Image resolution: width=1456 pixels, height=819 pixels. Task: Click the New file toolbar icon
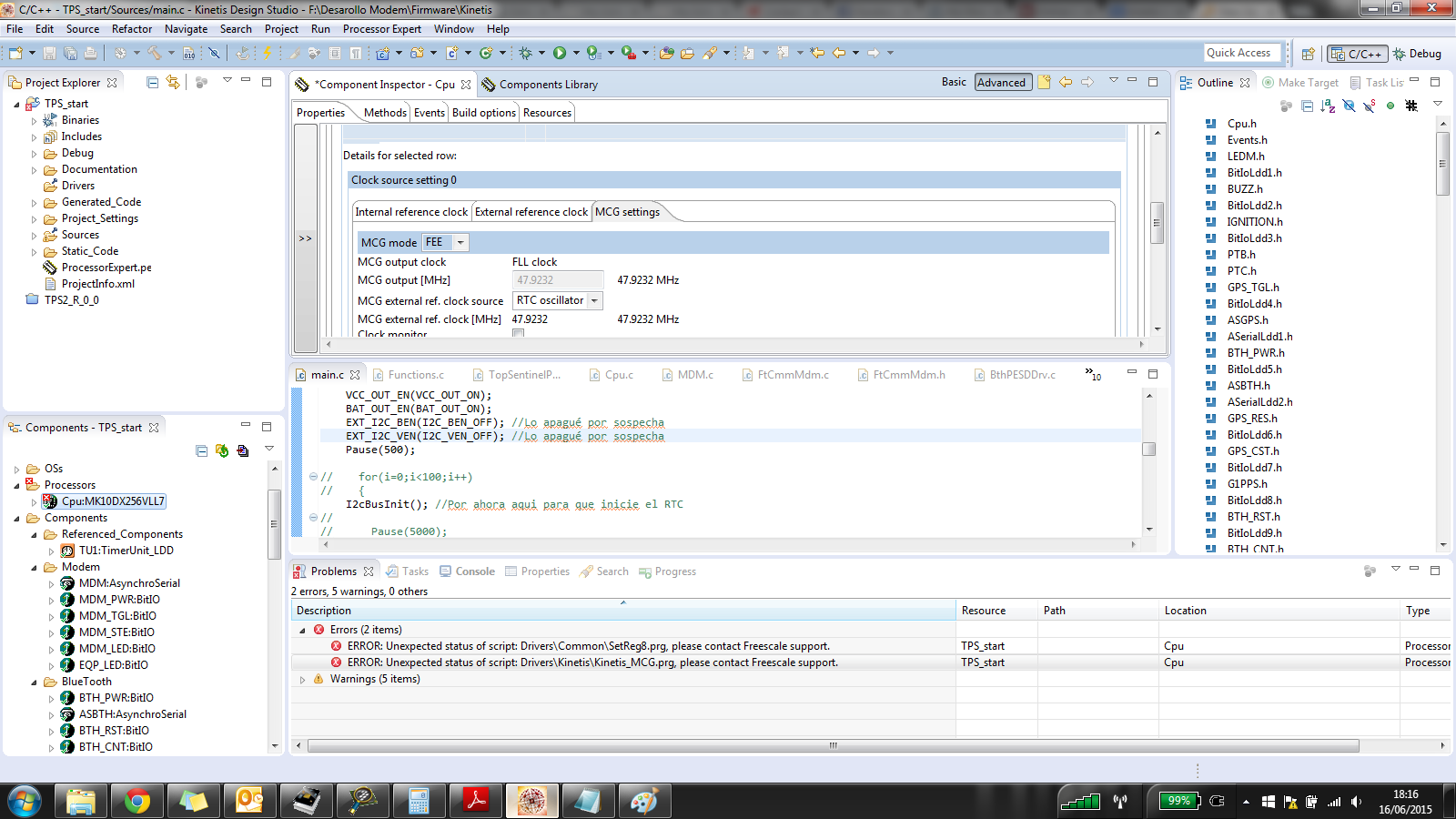click(x=15, y=54)
